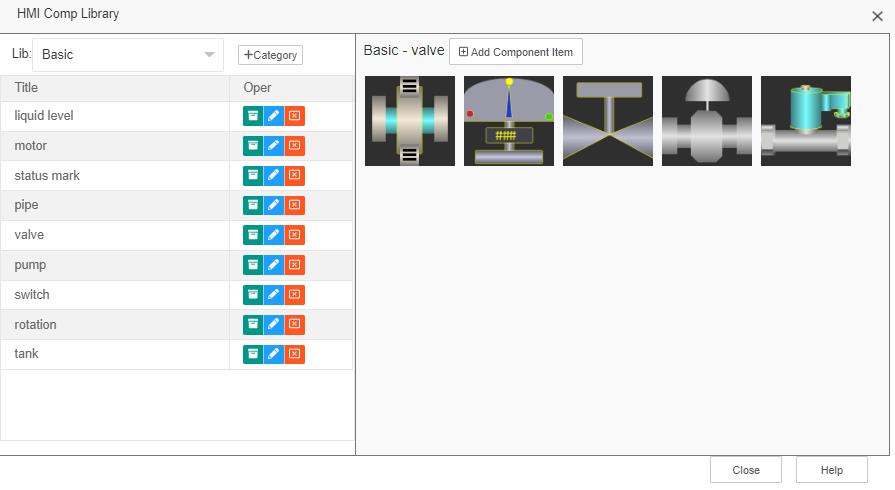
Task: Select the tank row title
Action: 26,354
